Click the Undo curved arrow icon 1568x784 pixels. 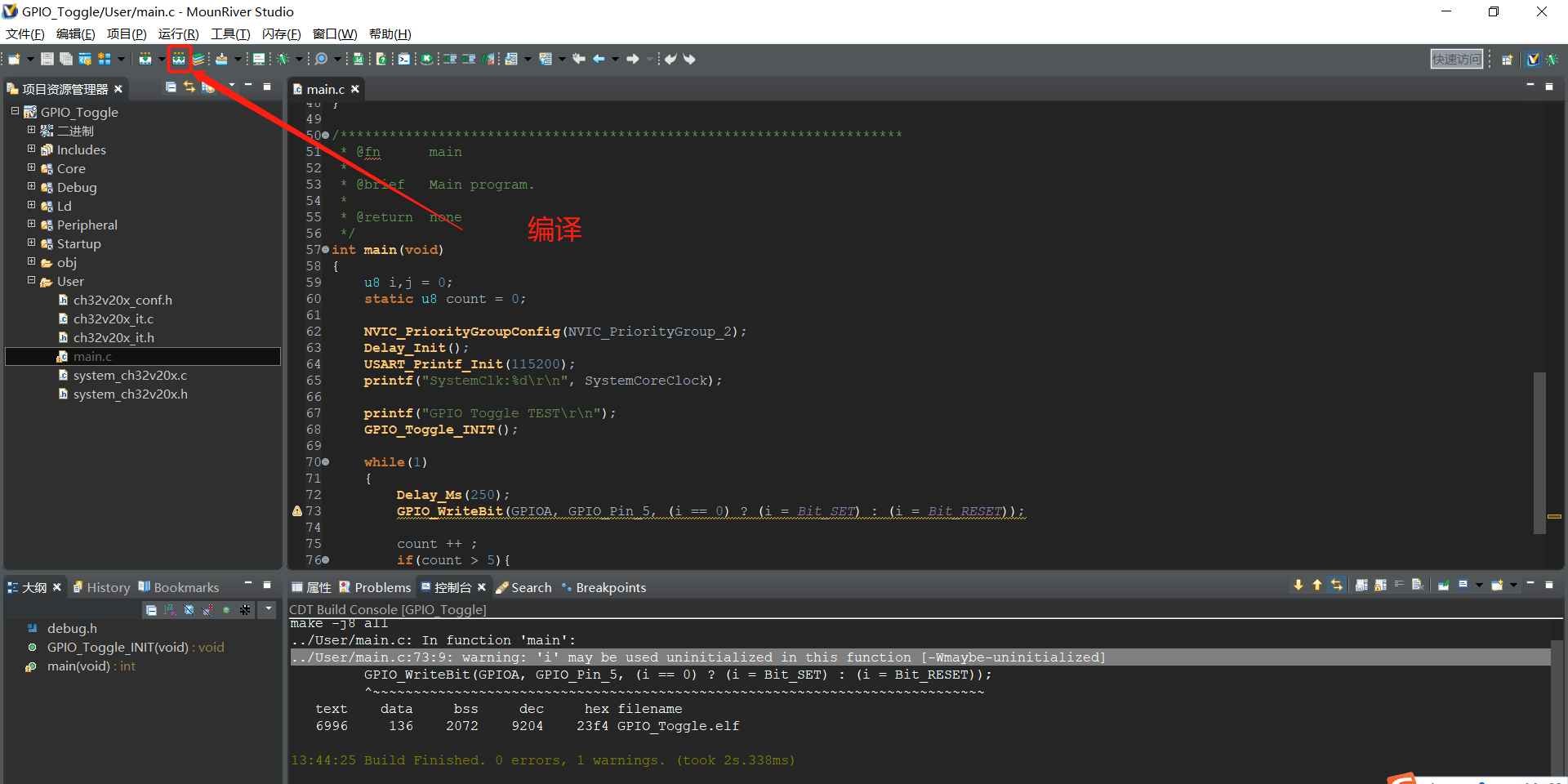point(670,59)
